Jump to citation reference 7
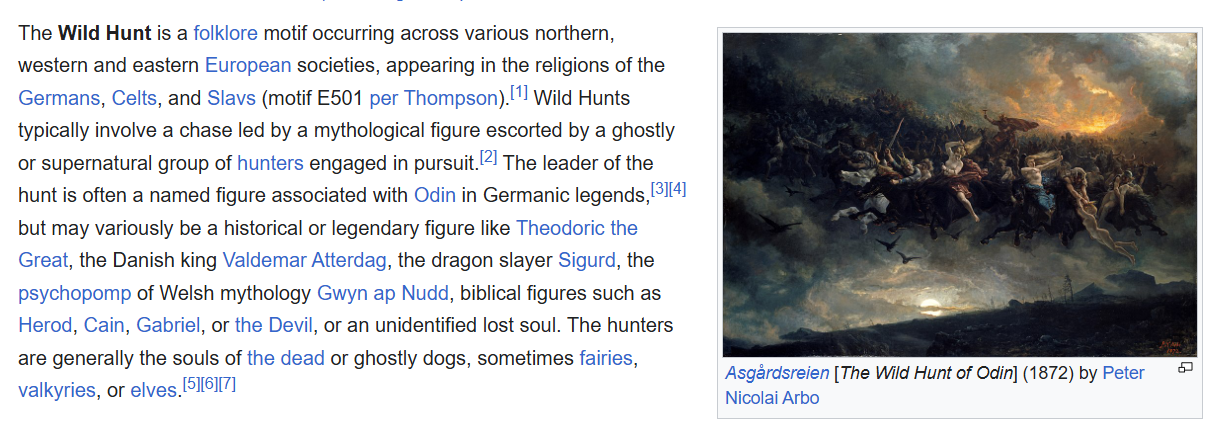Viewport: 1210px width, 428px height. [227, 384]
